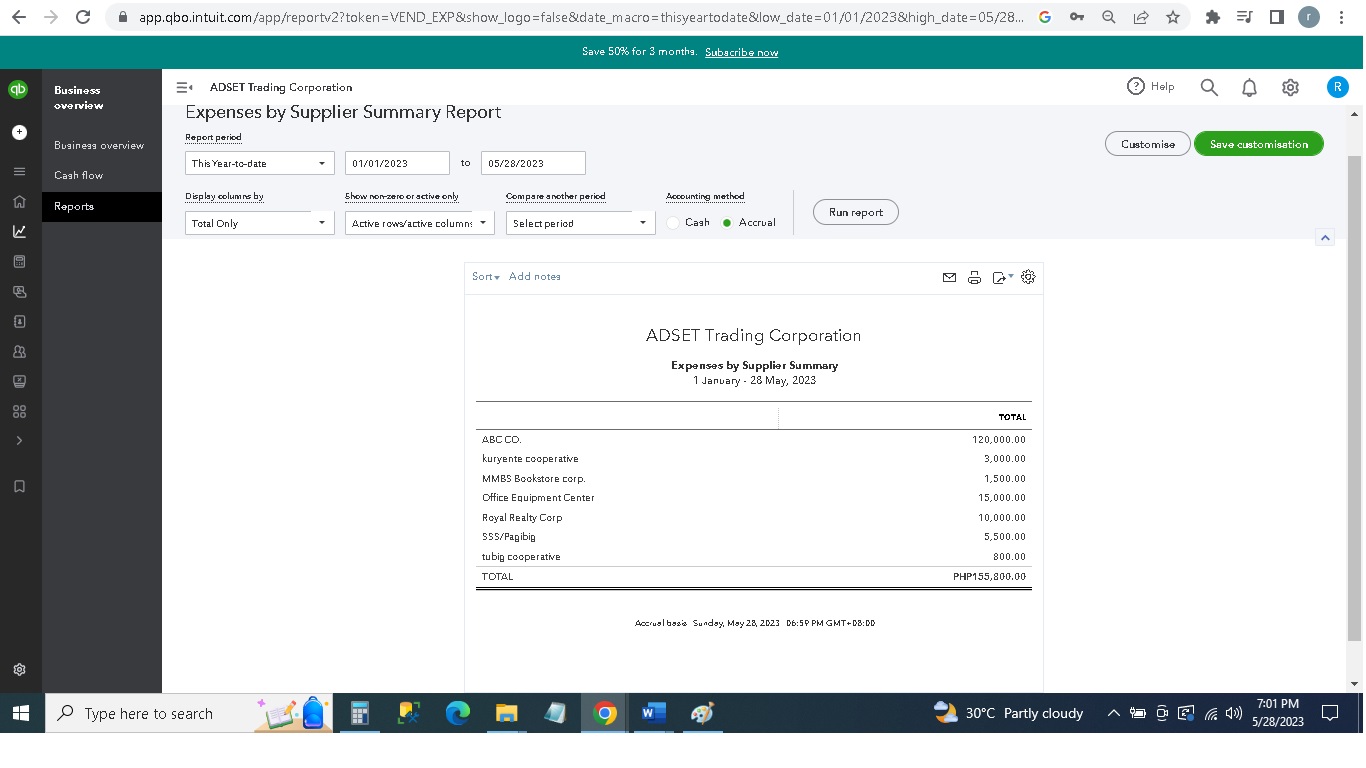This screenshot has width=1366, height=768.
Task: Click the search magnifier icon in header
Action: pos(1209,87)
